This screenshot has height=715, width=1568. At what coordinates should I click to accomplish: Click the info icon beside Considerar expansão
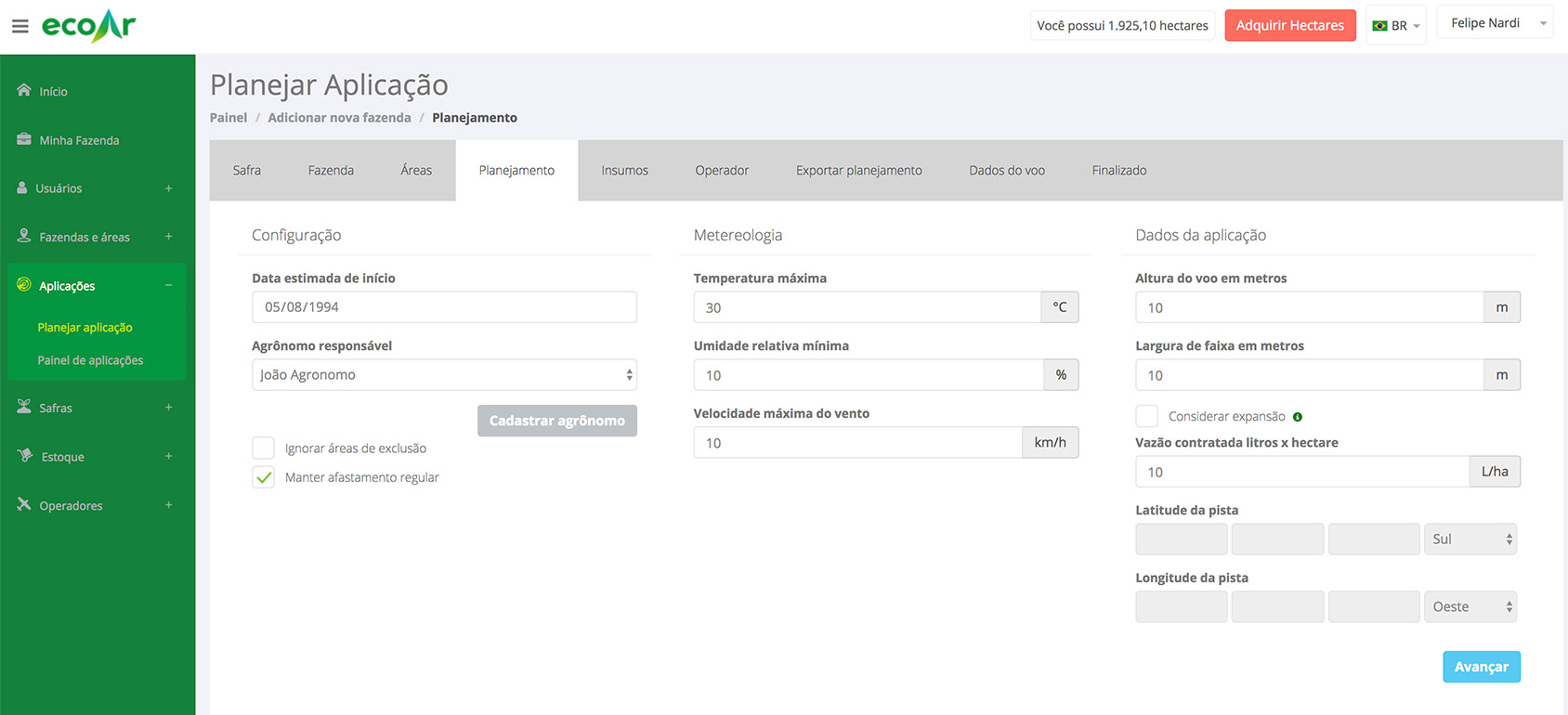point(1298,417)
